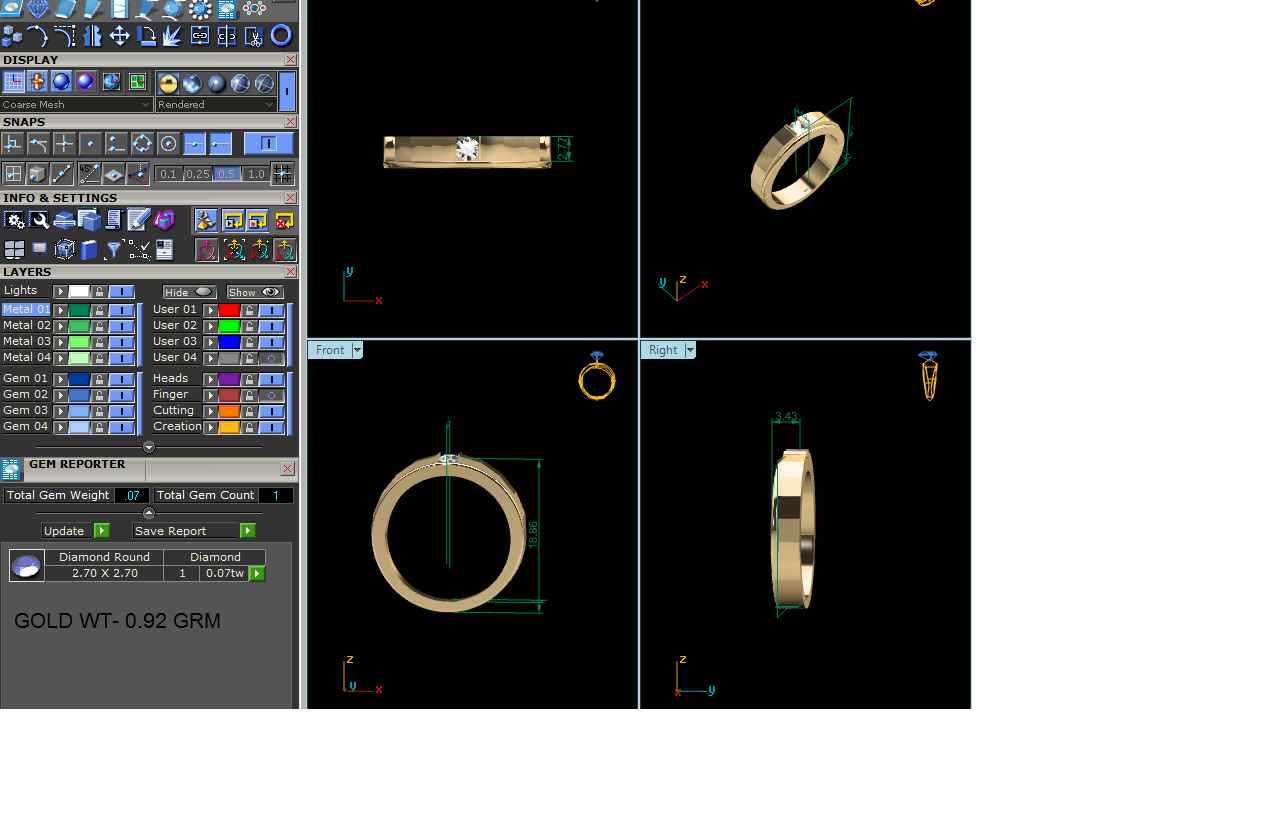This screenshot has height=816, width=1274.
Task: Click the globe icon in Display
Action: tap(111, 82)
